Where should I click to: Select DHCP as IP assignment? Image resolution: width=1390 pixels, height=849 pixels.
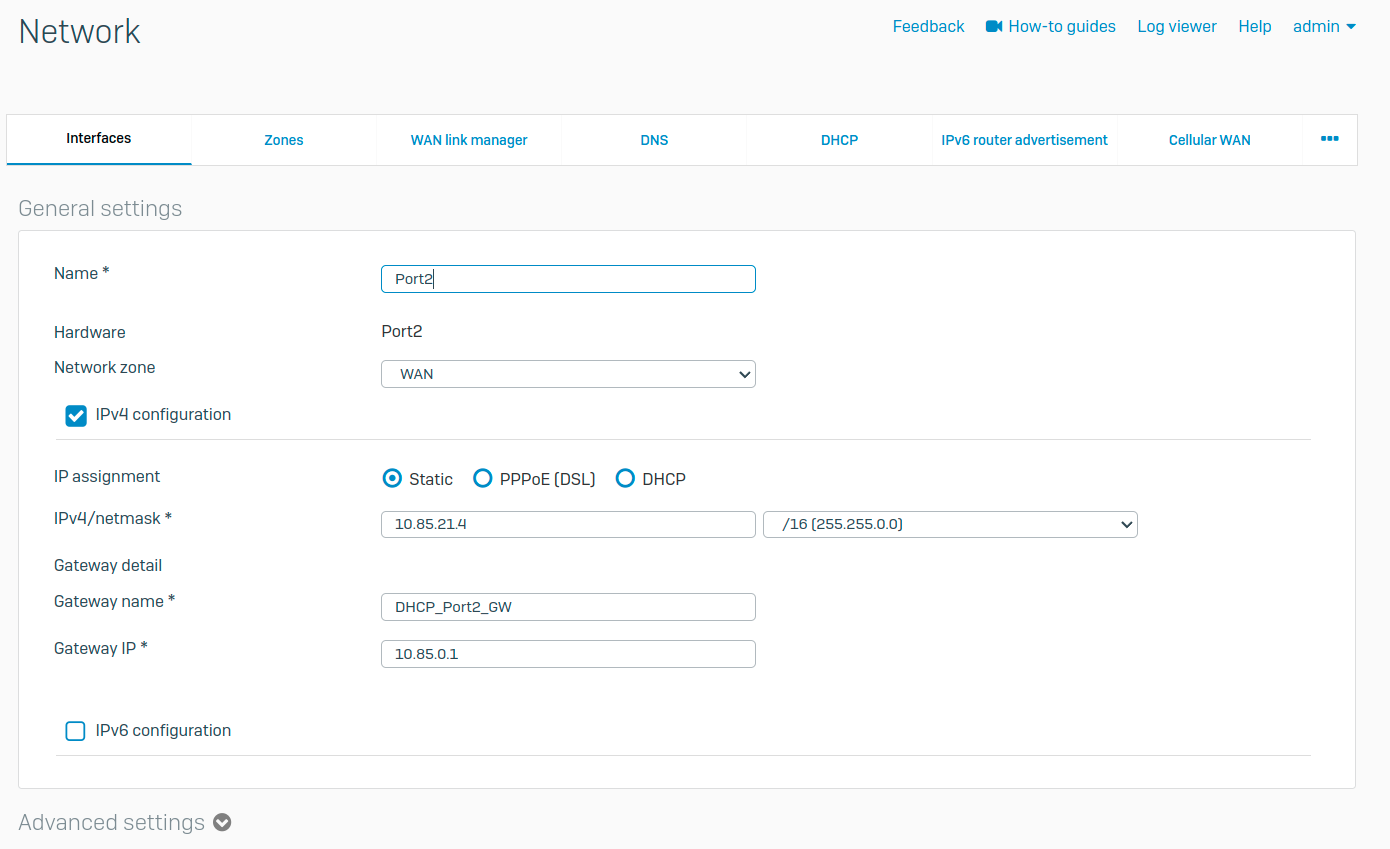(626, 479)
